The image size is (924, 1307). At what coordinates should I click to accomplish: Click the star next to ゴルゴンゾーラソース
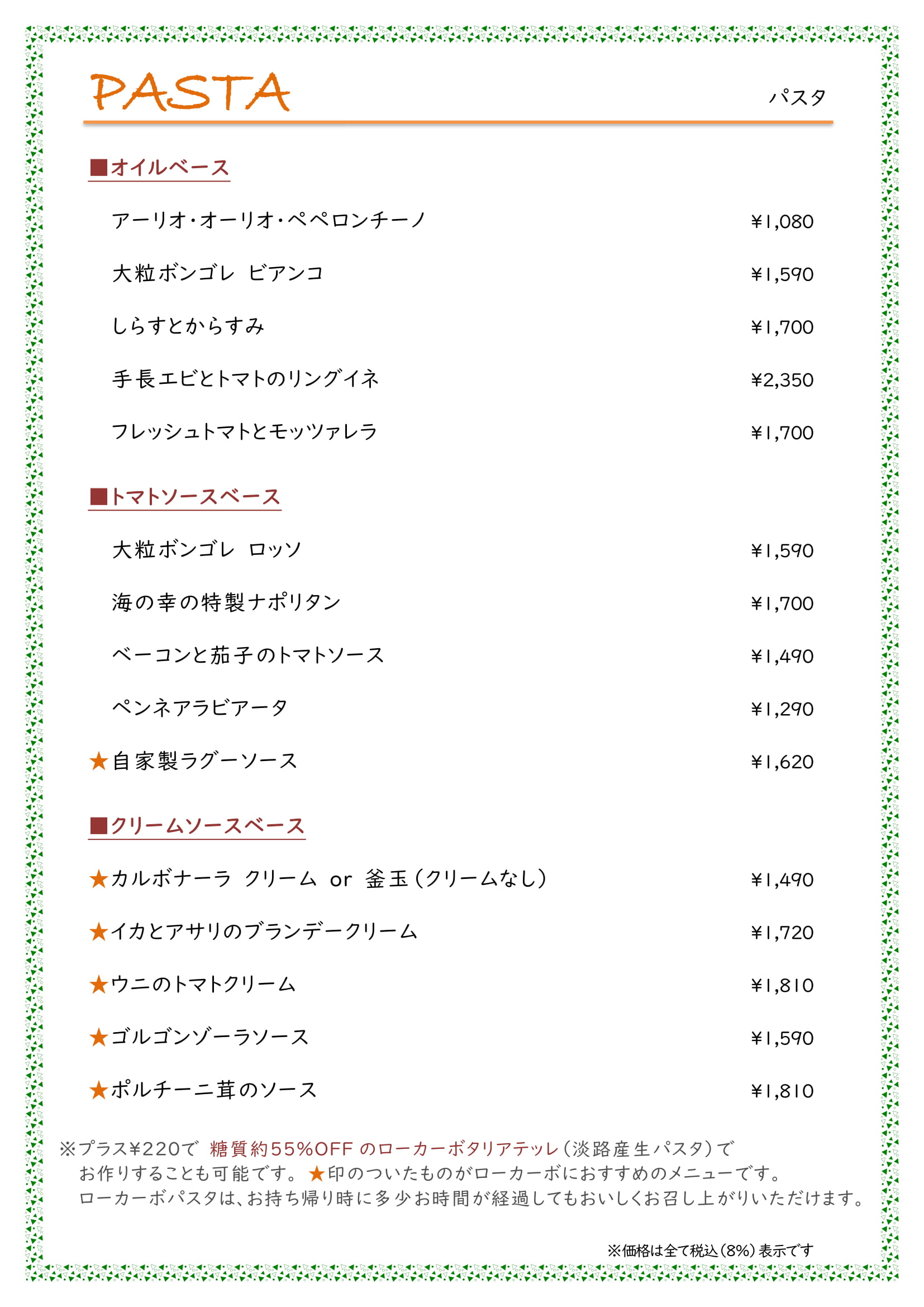99,1037
